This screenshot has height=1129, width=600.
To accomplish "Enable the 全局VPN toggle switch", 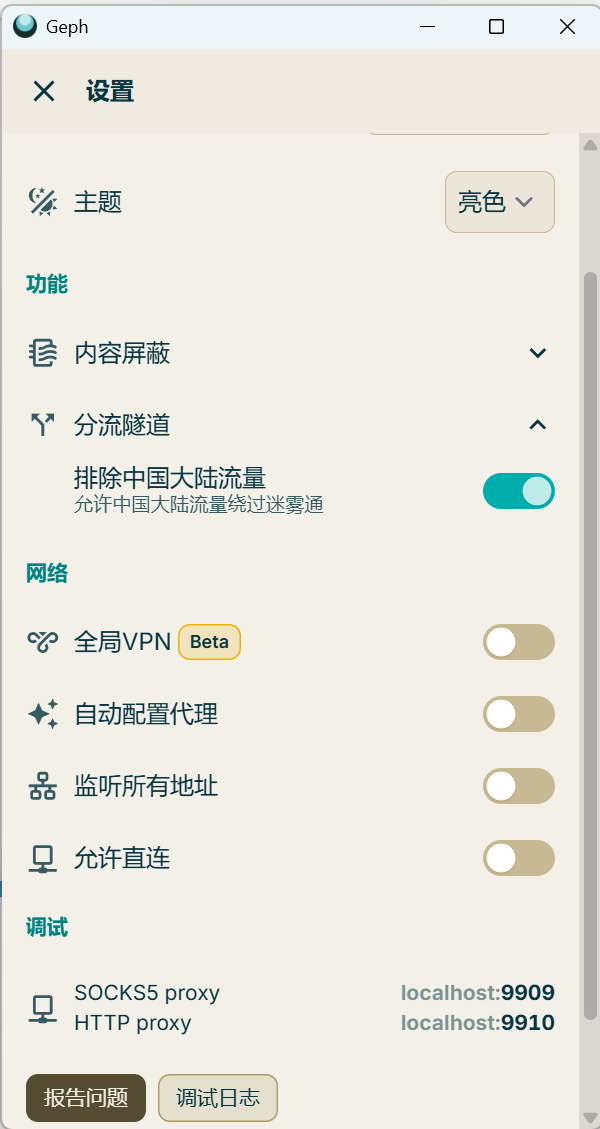I will (x=518, y=642).
